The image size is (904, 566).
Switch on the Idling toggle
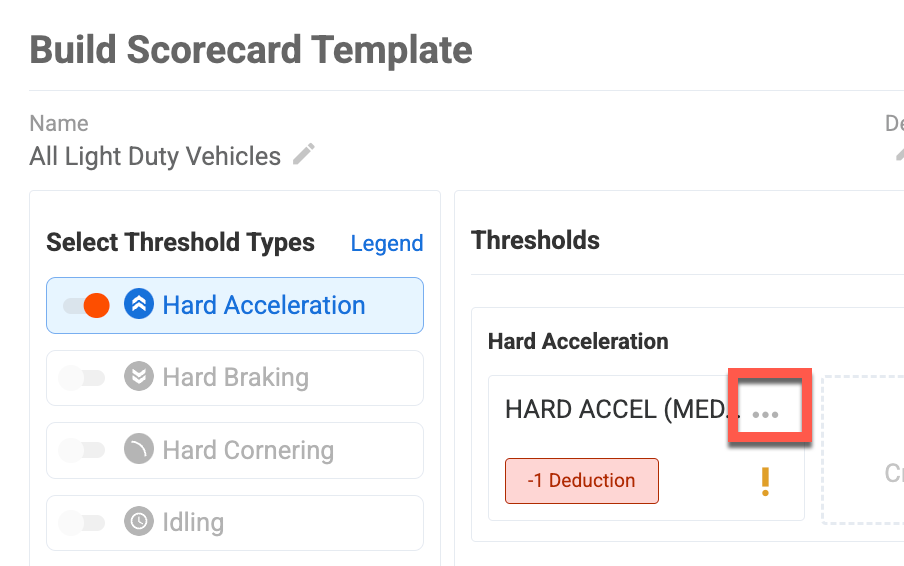[82, 523]
